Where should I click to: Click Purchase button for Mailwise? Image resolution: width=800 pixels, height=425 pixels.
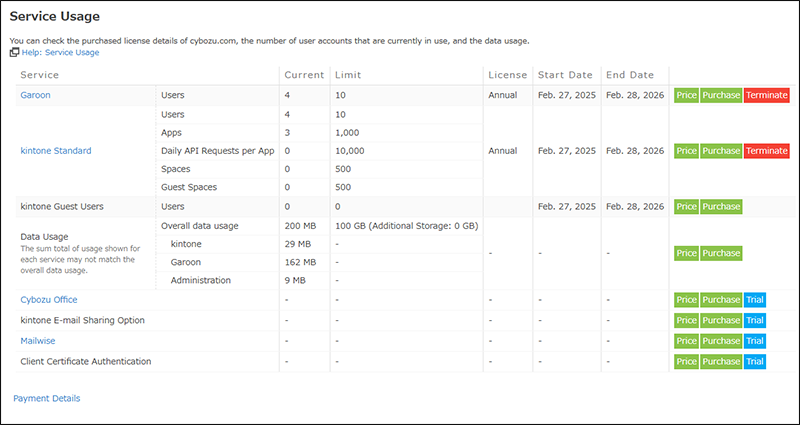point(721,341)
